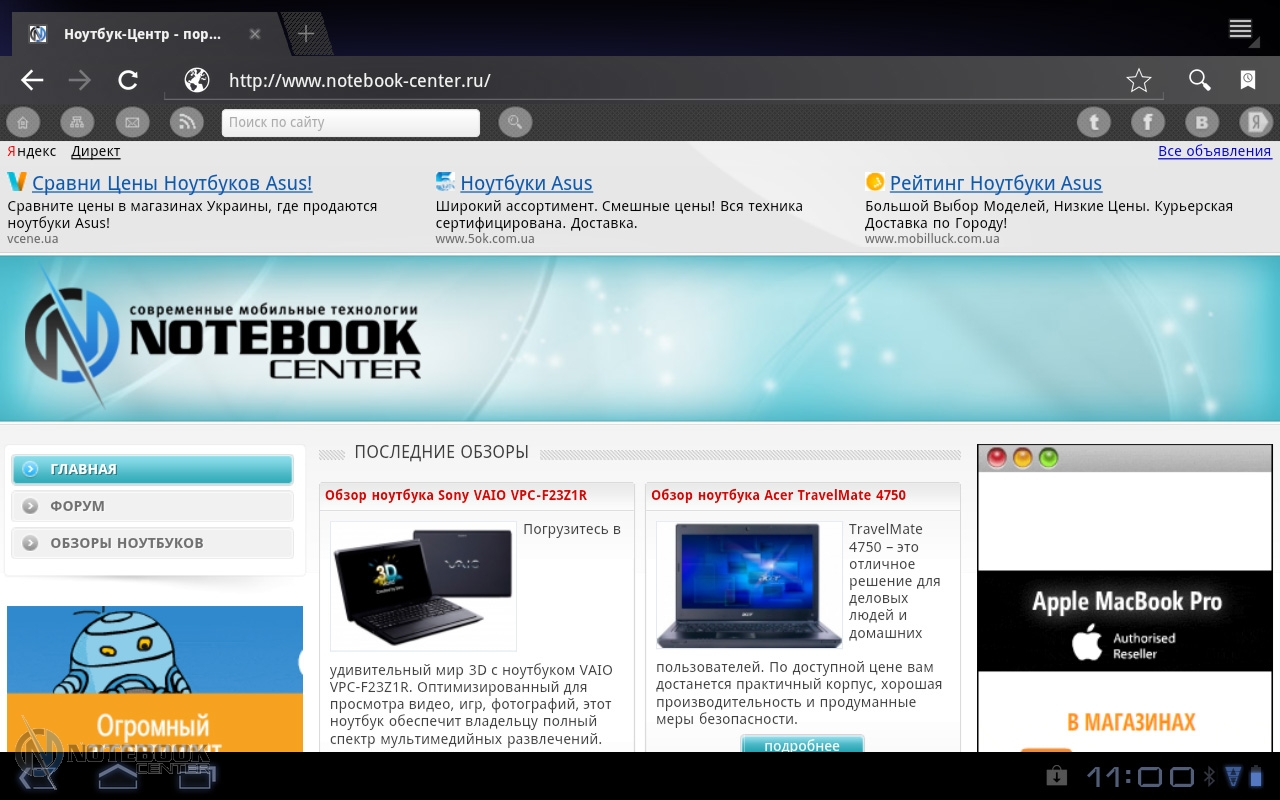Select the ГЛАВНАЯ menu item
This screenshot has height=800, width=1280.
(153, 469)
